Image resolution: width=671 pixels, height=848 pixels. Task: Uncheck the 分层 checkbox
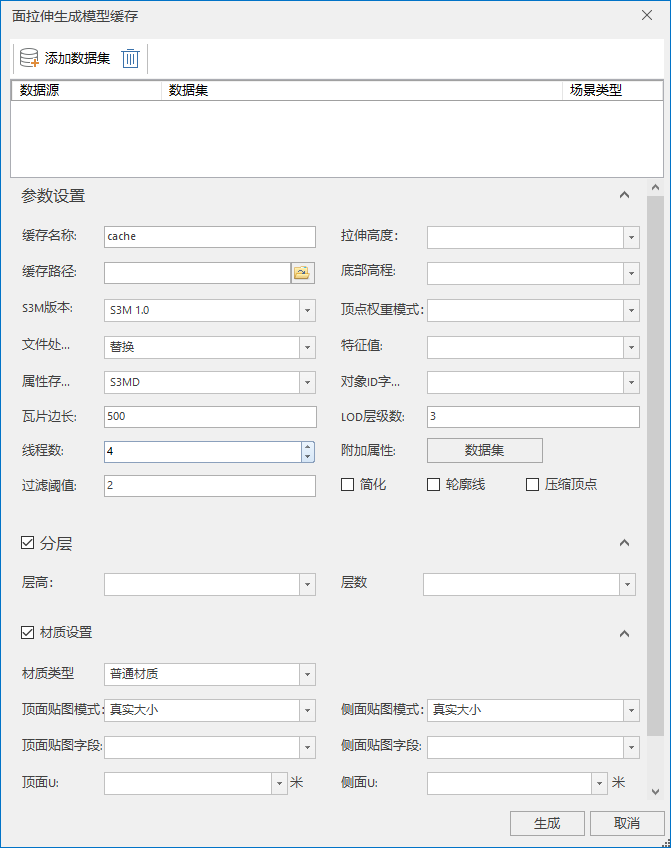pyautogui.click(x=28, y=543)
